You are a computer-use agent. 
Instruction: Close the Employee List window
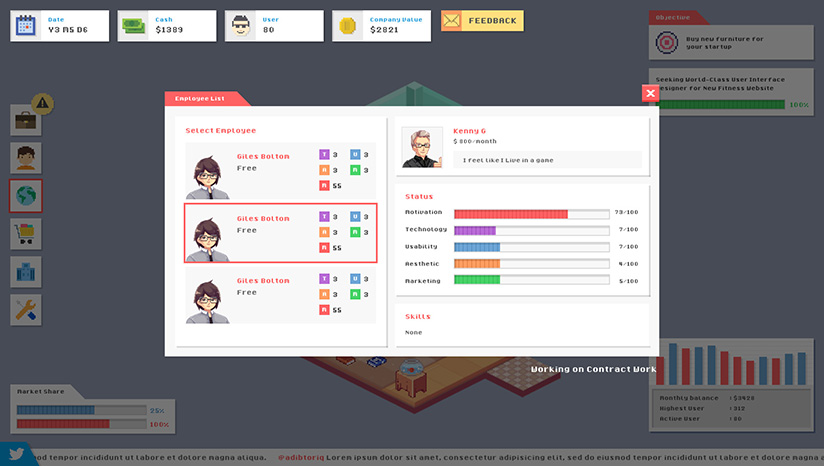click(651, 93)
